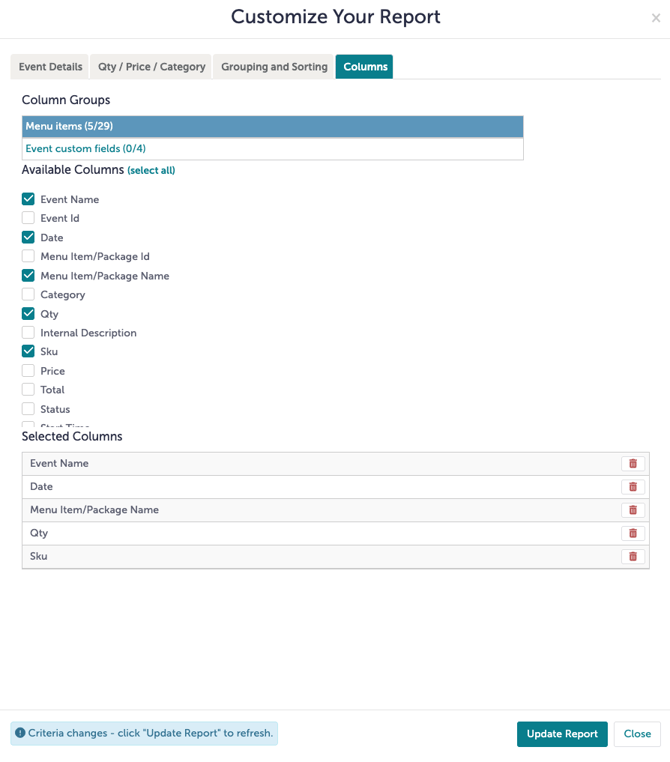Image resolution: width=670 pixels, height=762 pixels.
Task: Switch to Event Details tab
Action: pyautogui.click(x=50, y=67)
